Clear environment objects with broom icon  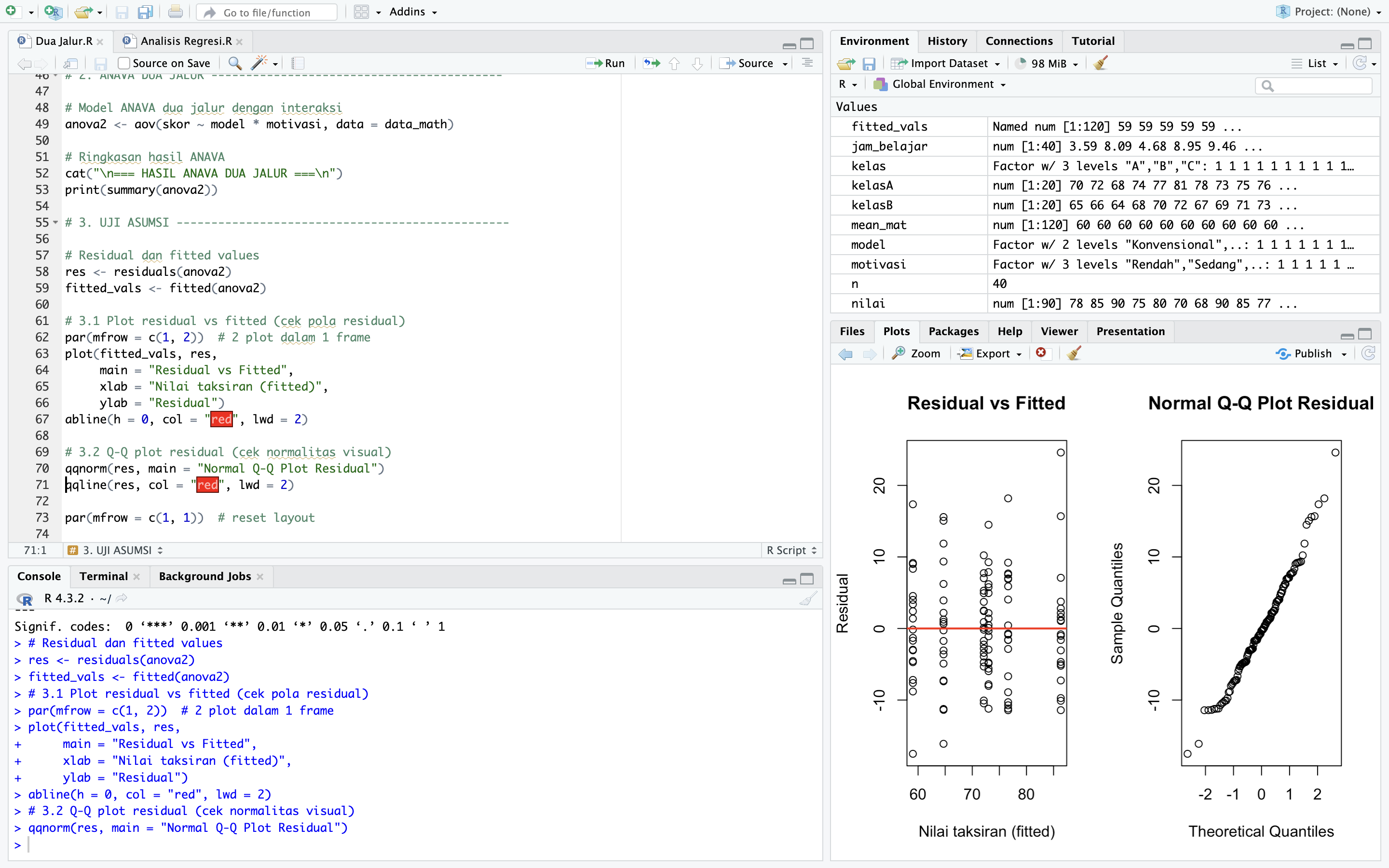point(1100,63)
